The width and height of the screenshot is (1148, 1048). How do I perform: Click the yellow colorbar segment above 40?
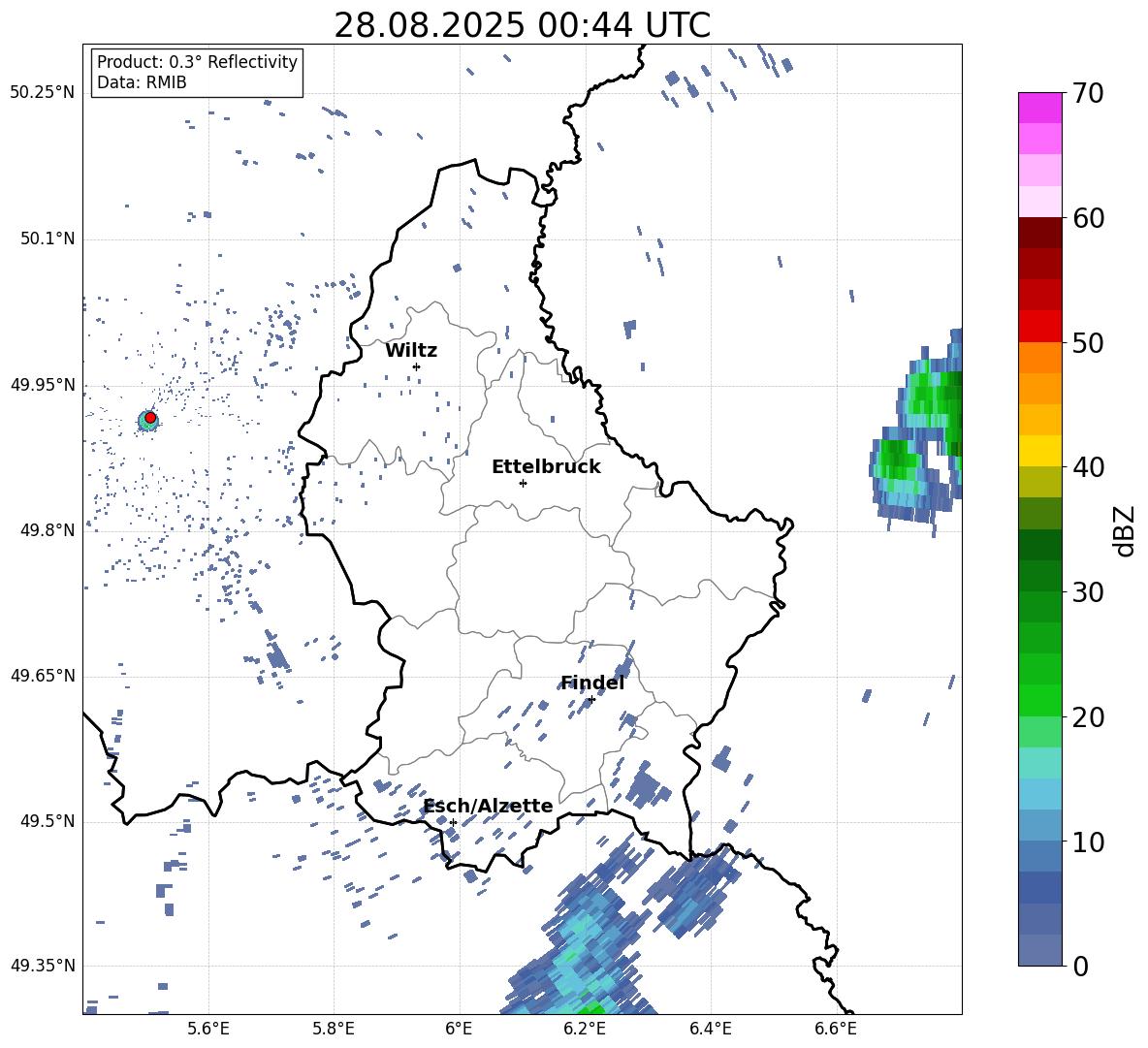pyautogui.click(x=1039, y=451)
